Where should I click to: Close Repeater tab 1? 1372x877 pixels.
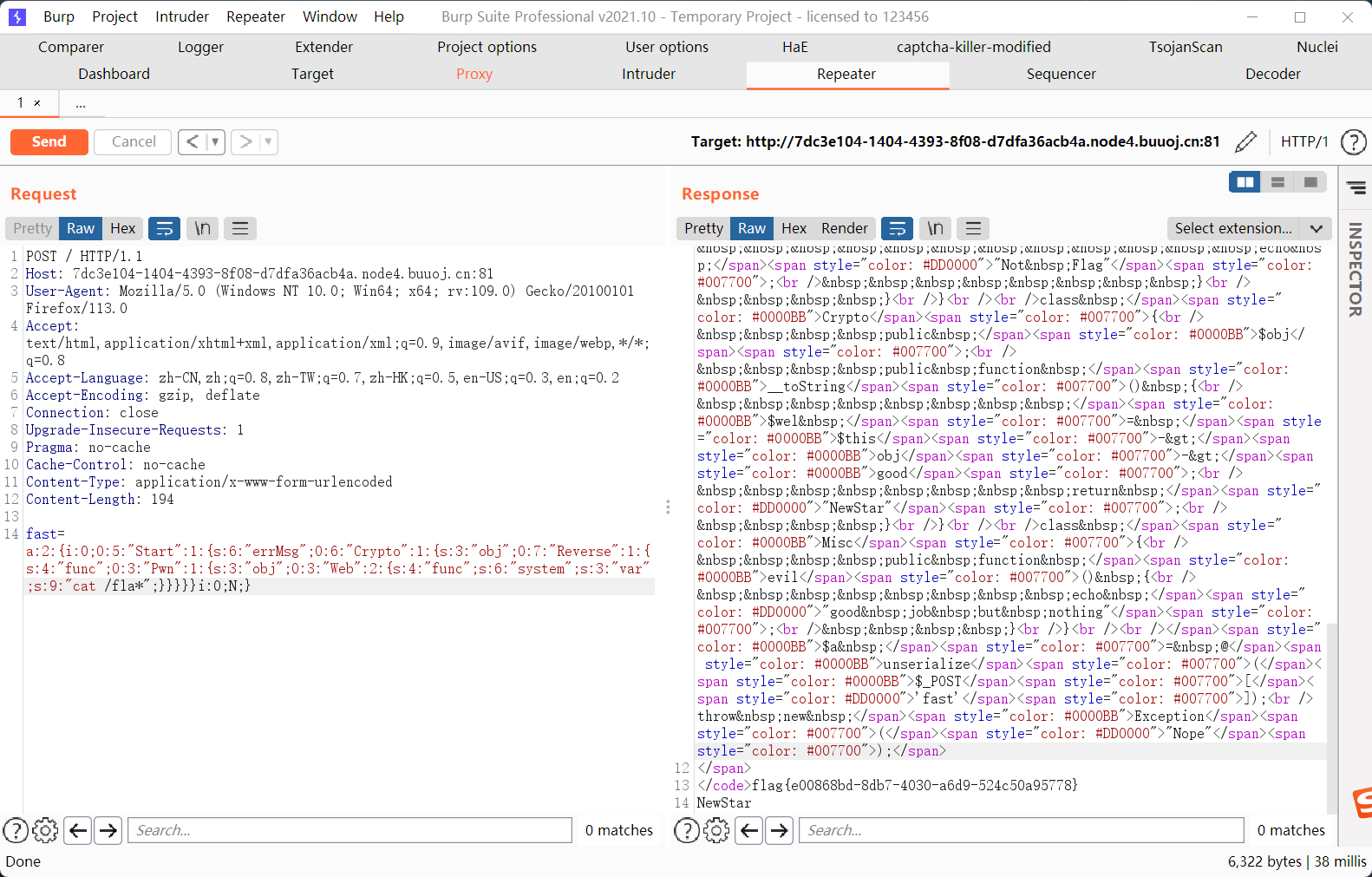(x=37, y=103)
